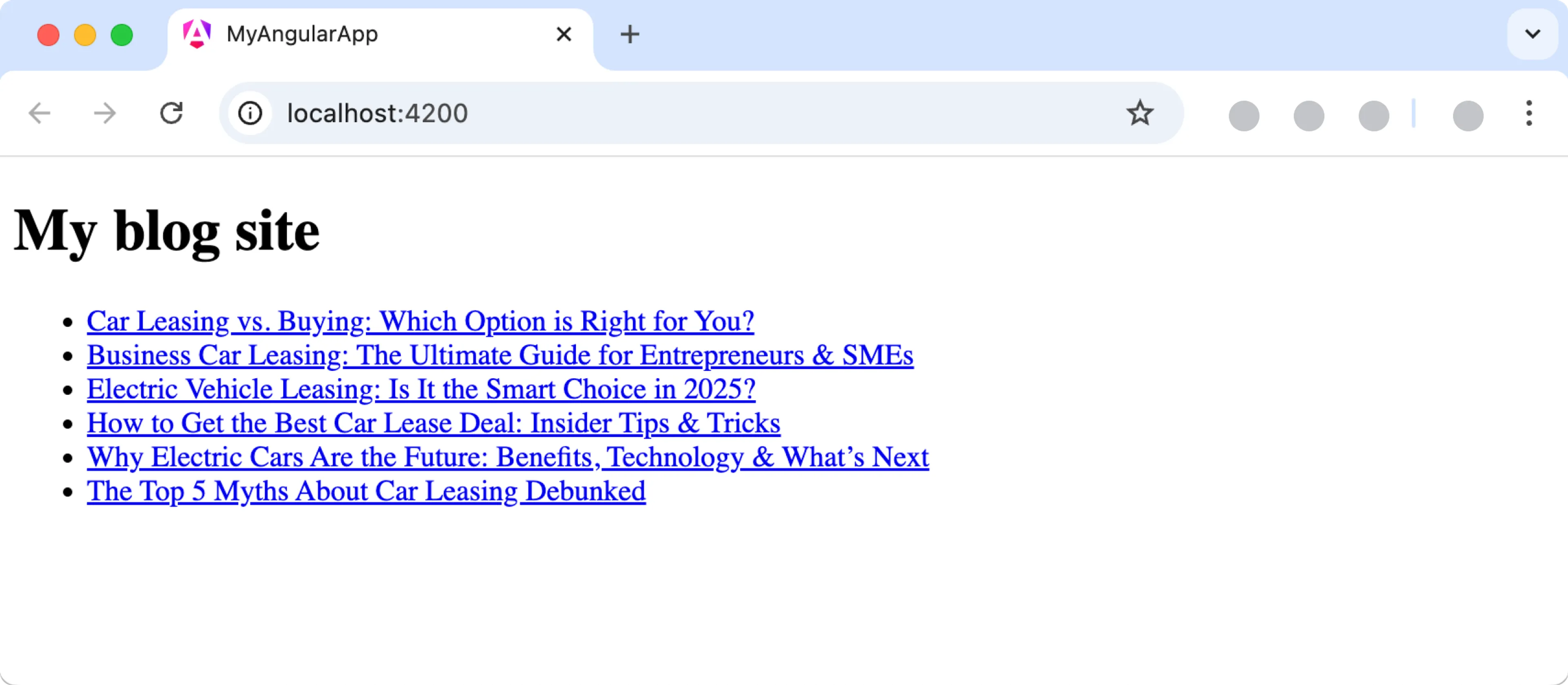Open the Business Car Leasing guide link

tap(500, 356)
